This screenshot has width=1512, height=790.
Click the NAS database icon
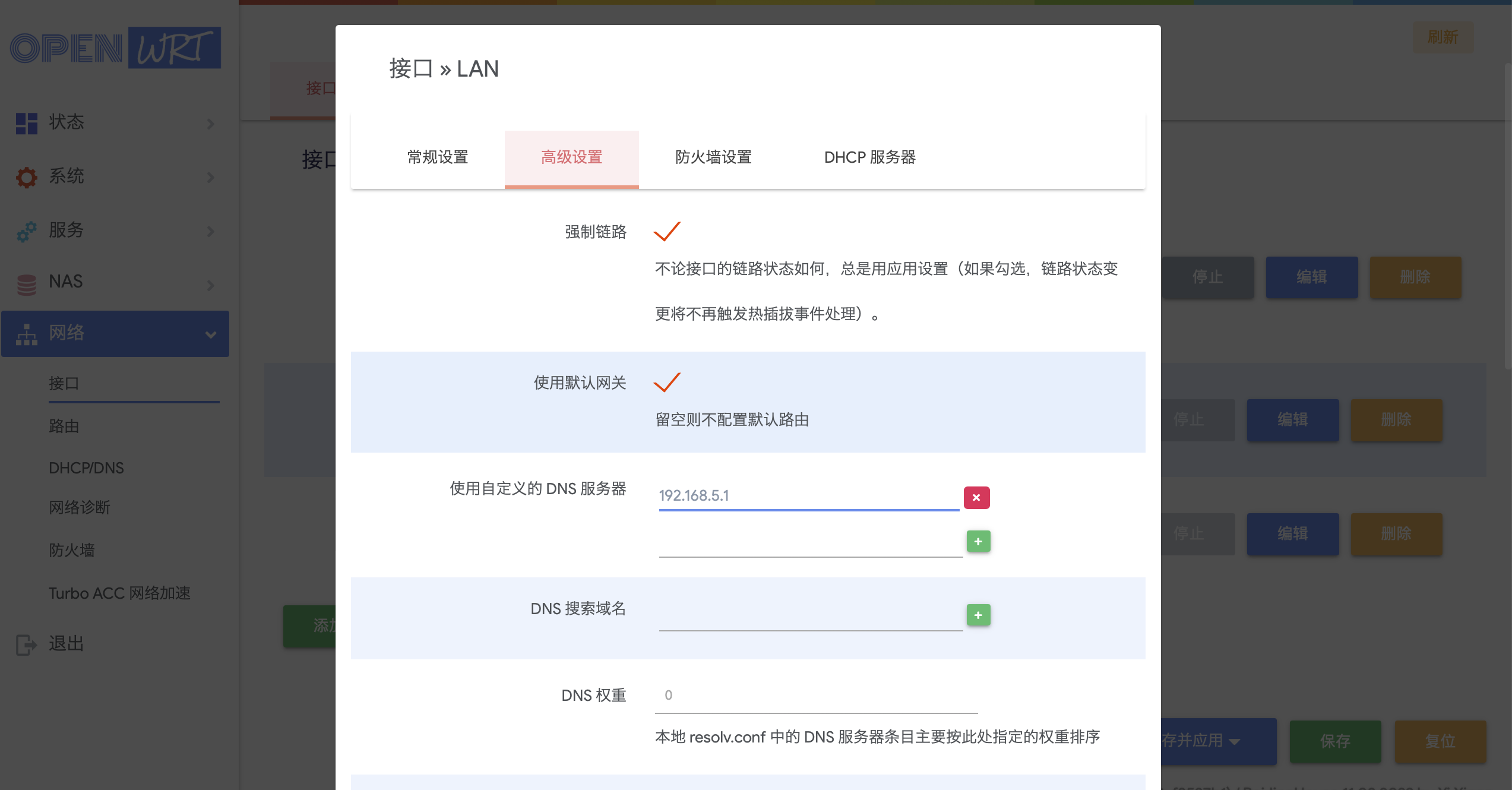click(x=27, y=285)
